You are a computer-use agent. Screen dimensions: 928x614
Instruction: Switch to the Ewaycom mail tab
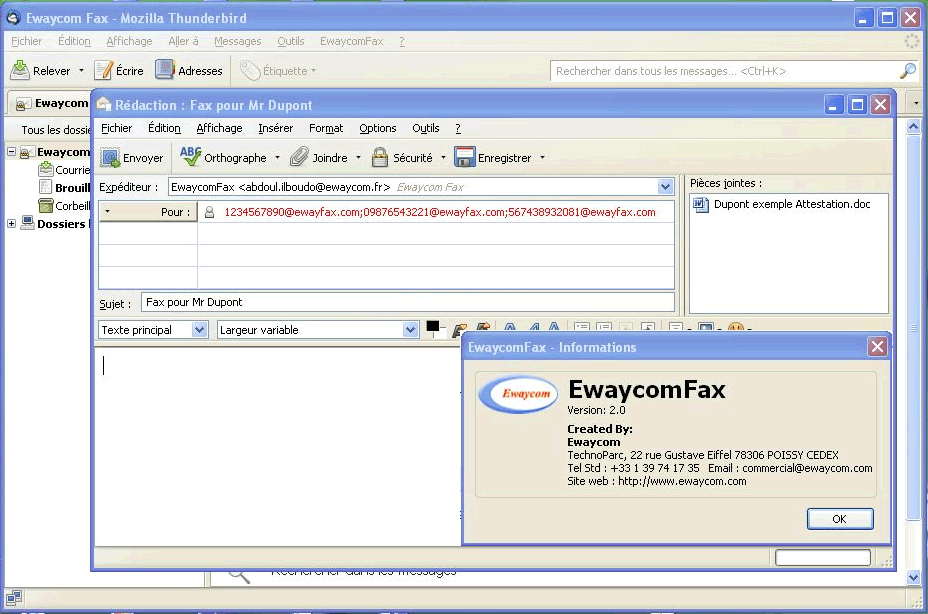50,103
